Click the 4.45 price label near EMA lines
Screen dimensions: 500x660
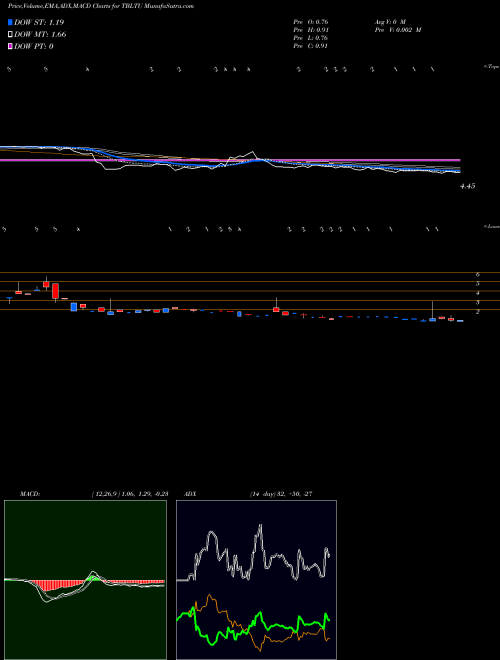pyautogui.click(x=468, y=186)
